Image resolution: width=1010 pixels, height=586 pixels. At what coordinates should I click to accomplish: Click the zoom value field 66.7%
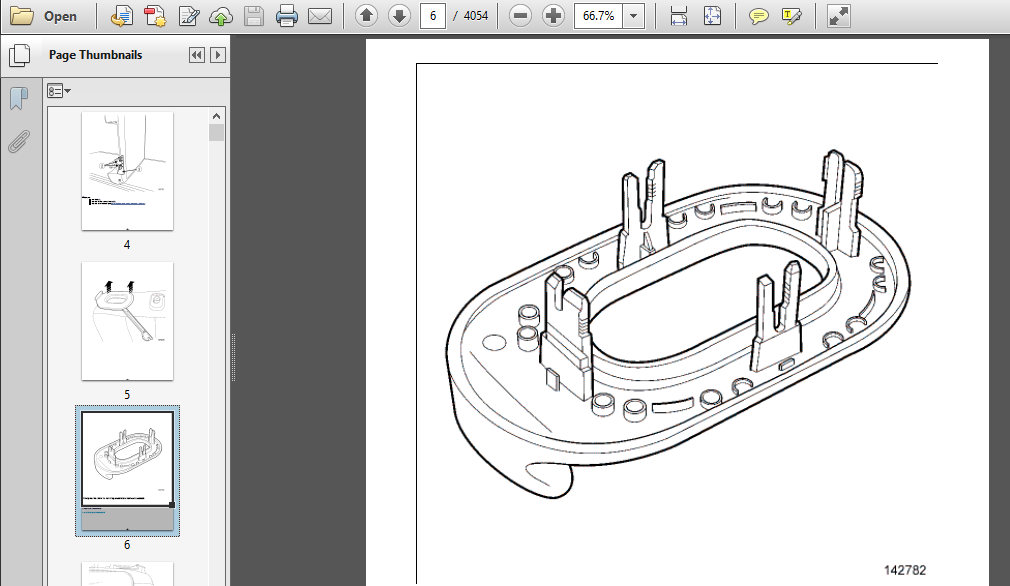tap(598, 15)
